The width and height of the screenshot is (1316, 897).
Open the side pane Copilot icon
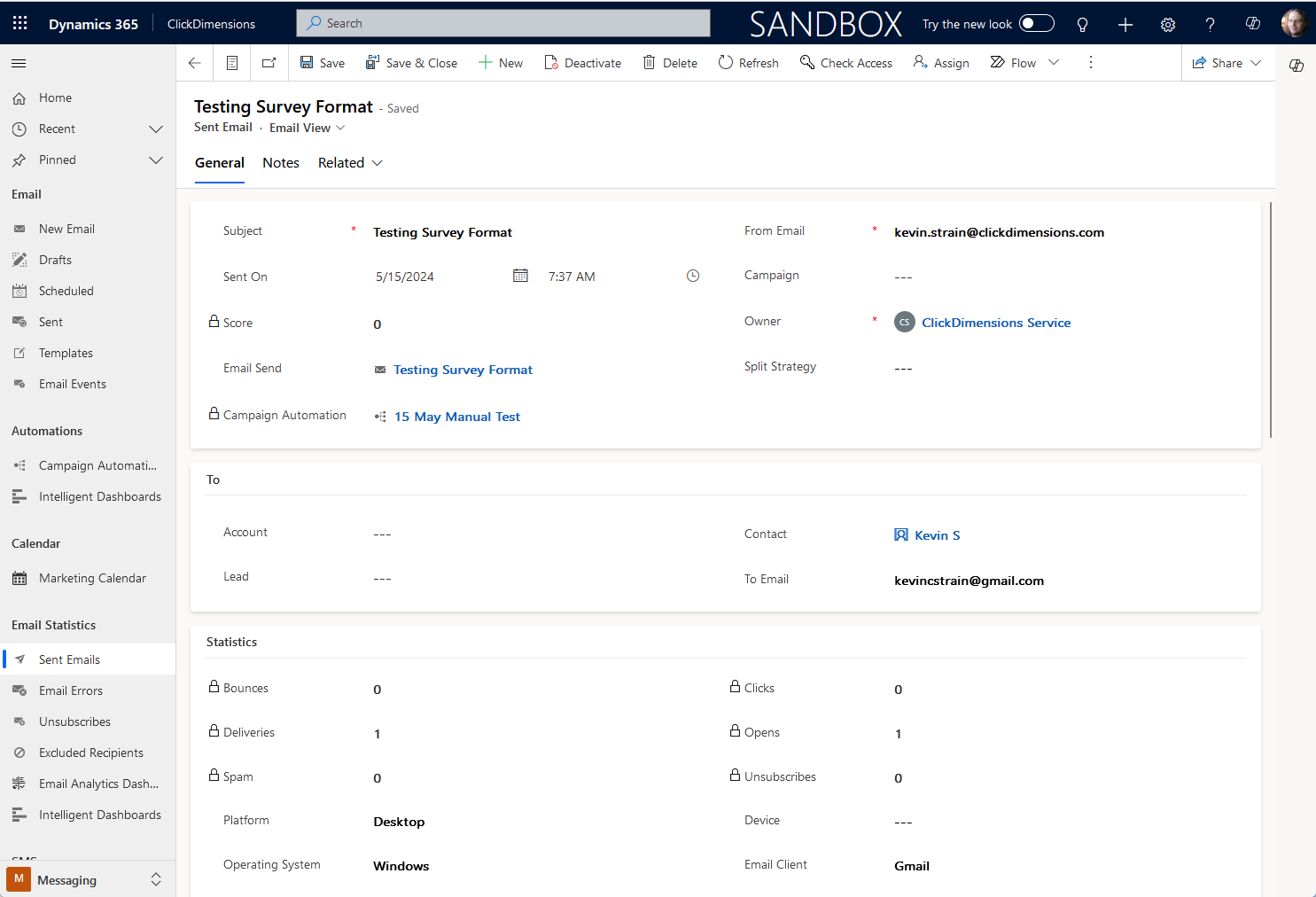1296,65
